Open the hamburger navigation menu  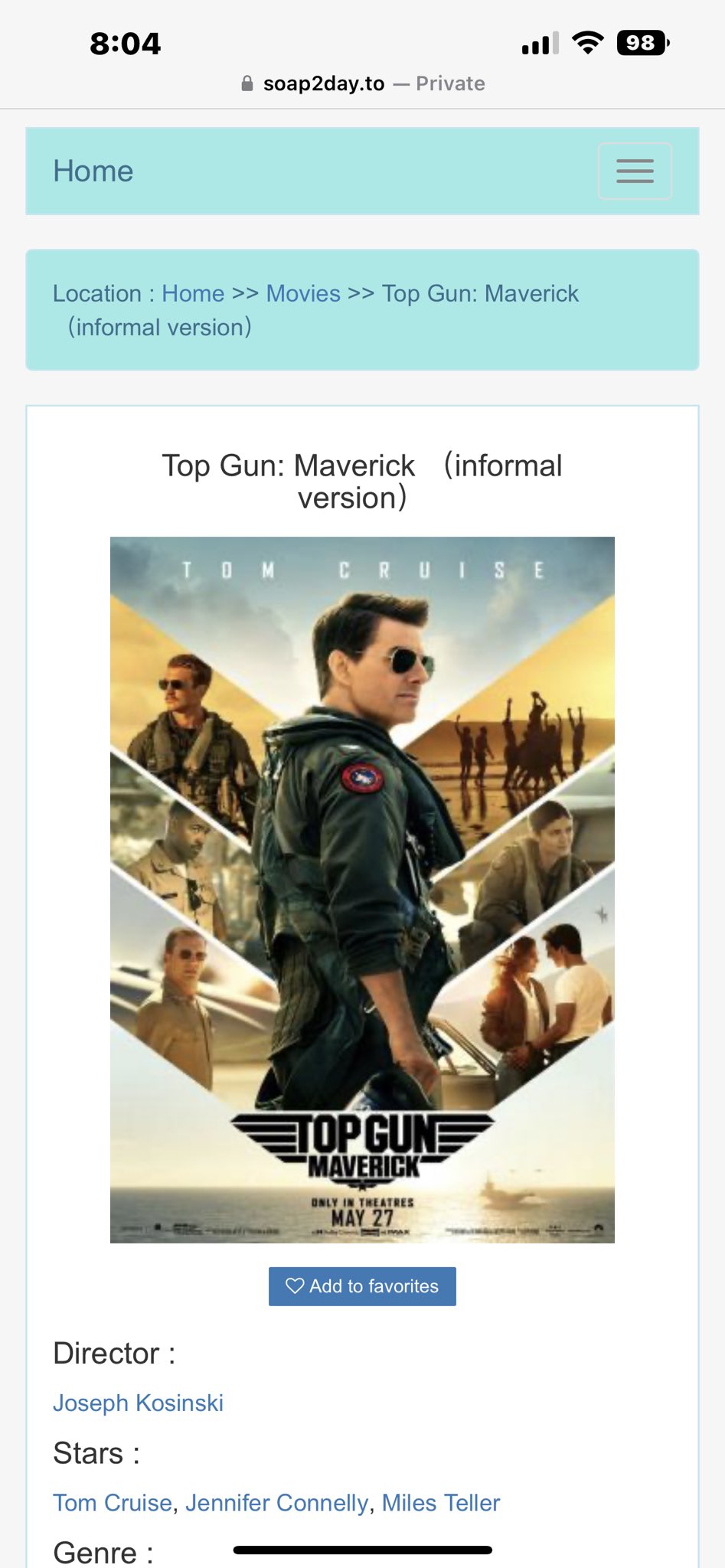(635, 171)
